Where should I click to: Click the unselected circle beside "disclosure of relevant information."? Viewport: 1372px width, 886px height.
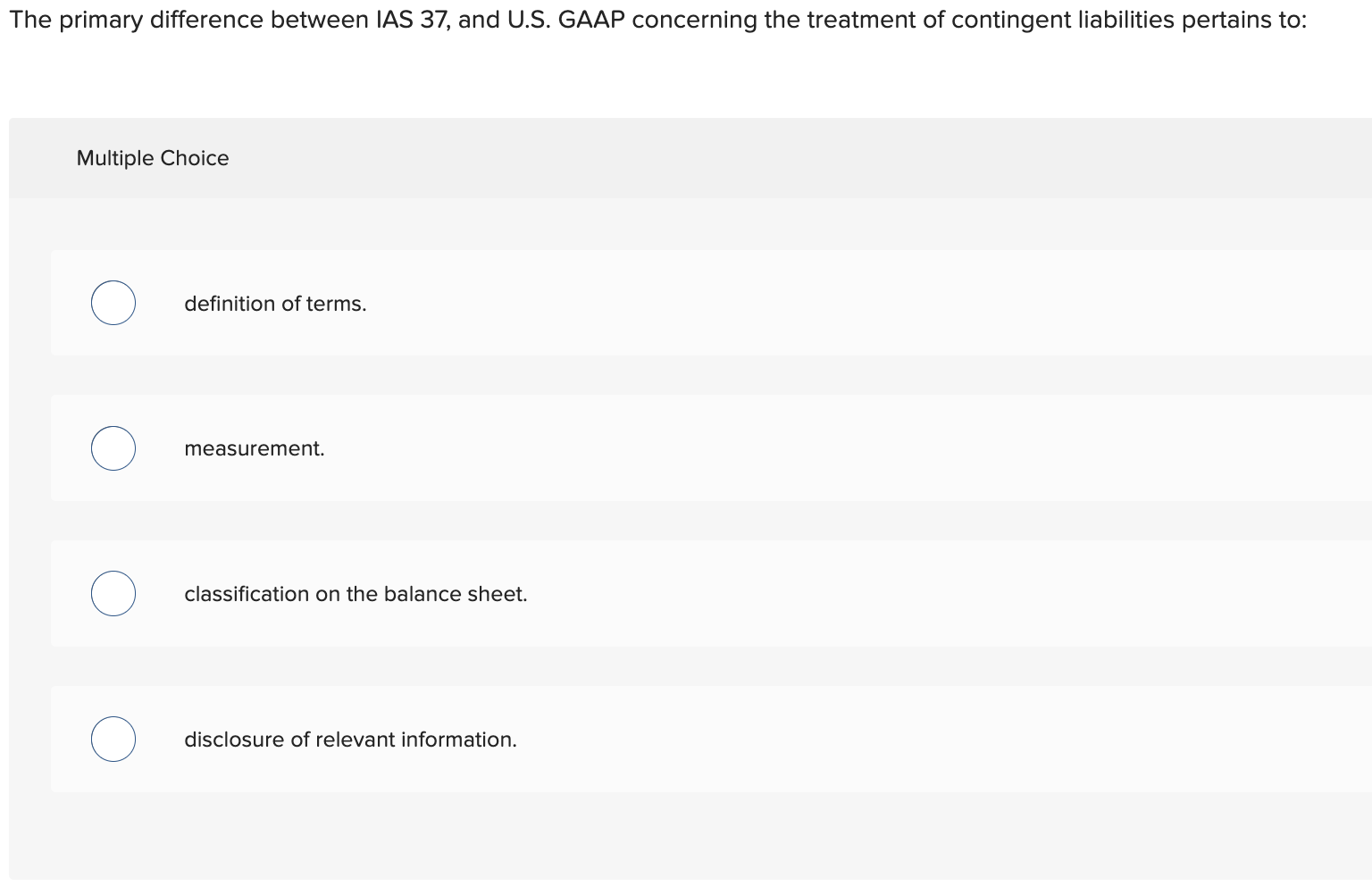tap(113, 739)
